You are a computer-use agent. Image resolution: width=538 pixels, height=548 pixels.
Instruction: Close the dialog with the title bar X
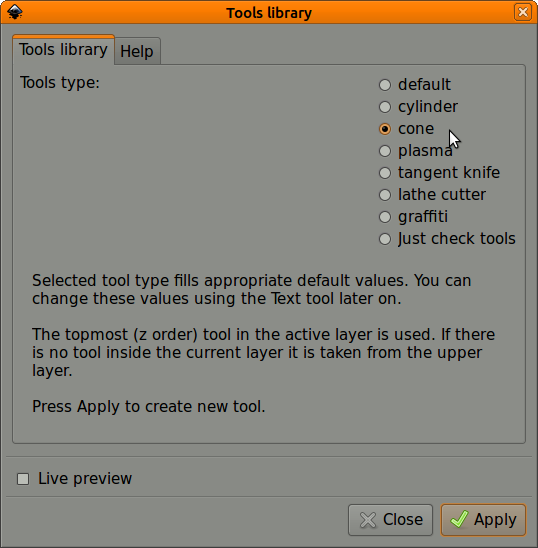523,12
